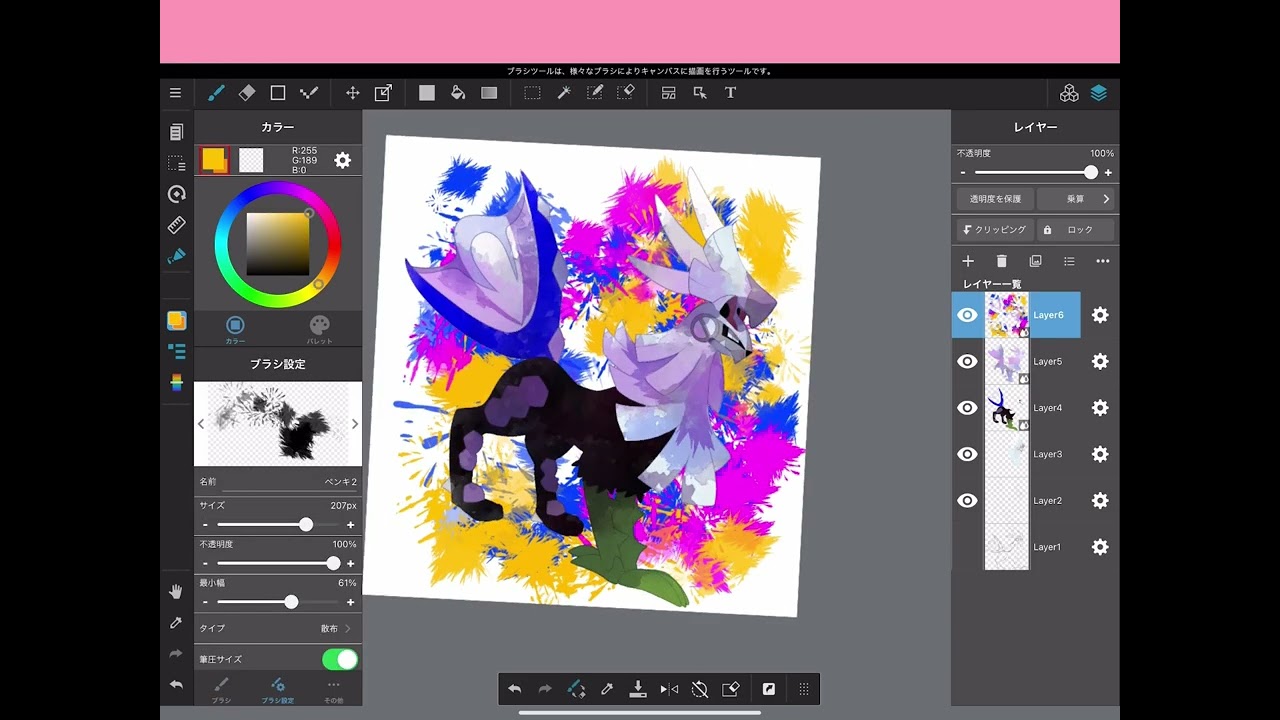The width and height of the screenshot is (1280, 720).
Task: Open the ブラシ設定 tab
Action: (x=278, y=690)
